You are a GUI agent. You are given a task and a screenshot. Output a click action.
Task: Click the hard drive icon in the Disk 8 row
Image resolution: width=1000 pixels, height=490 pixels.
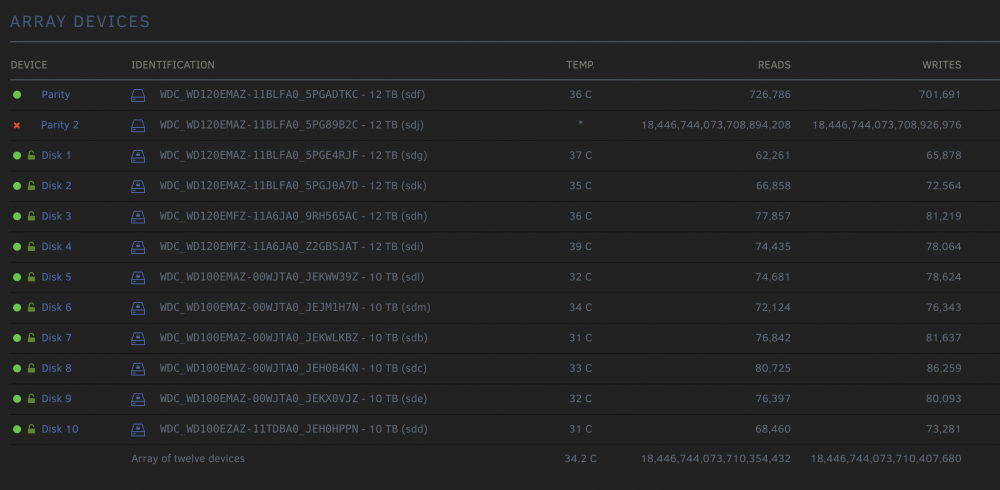pos(138,369)
